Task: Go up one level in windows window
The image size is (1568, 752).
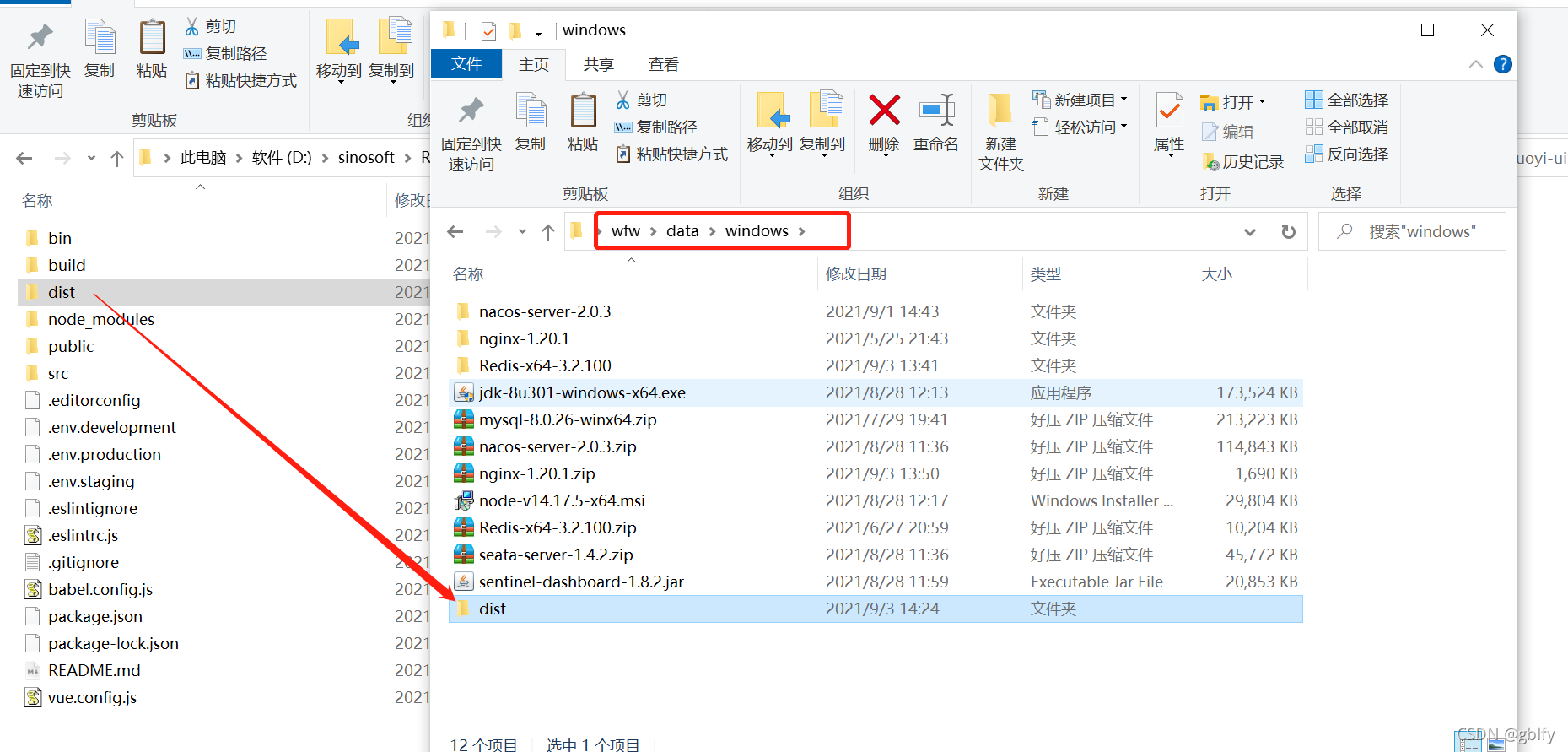Action: [548, 231]
